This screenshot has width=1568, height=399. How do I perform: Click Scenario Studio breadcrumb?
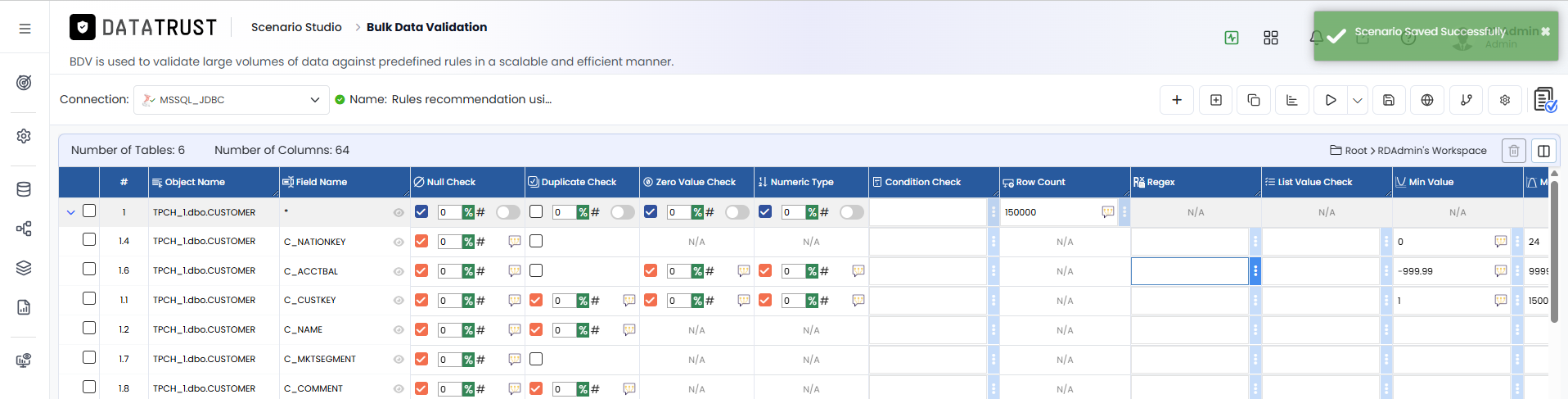click(296, 27)
